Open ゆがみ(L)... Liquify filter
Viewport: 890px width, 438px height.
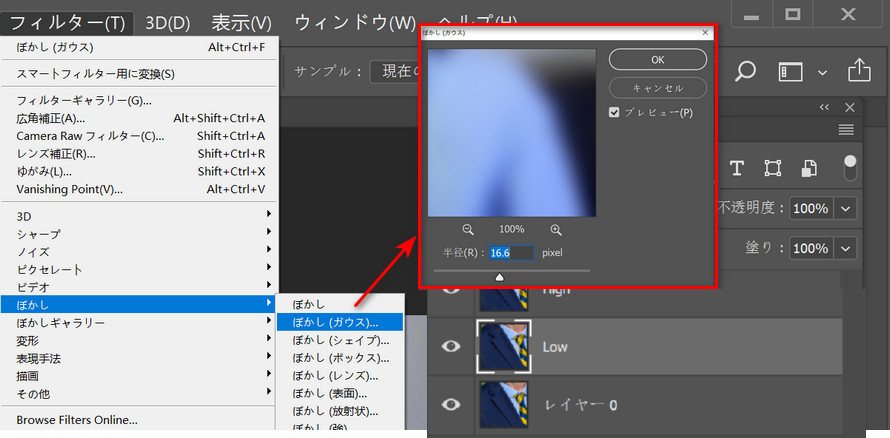tap(140, 171)
